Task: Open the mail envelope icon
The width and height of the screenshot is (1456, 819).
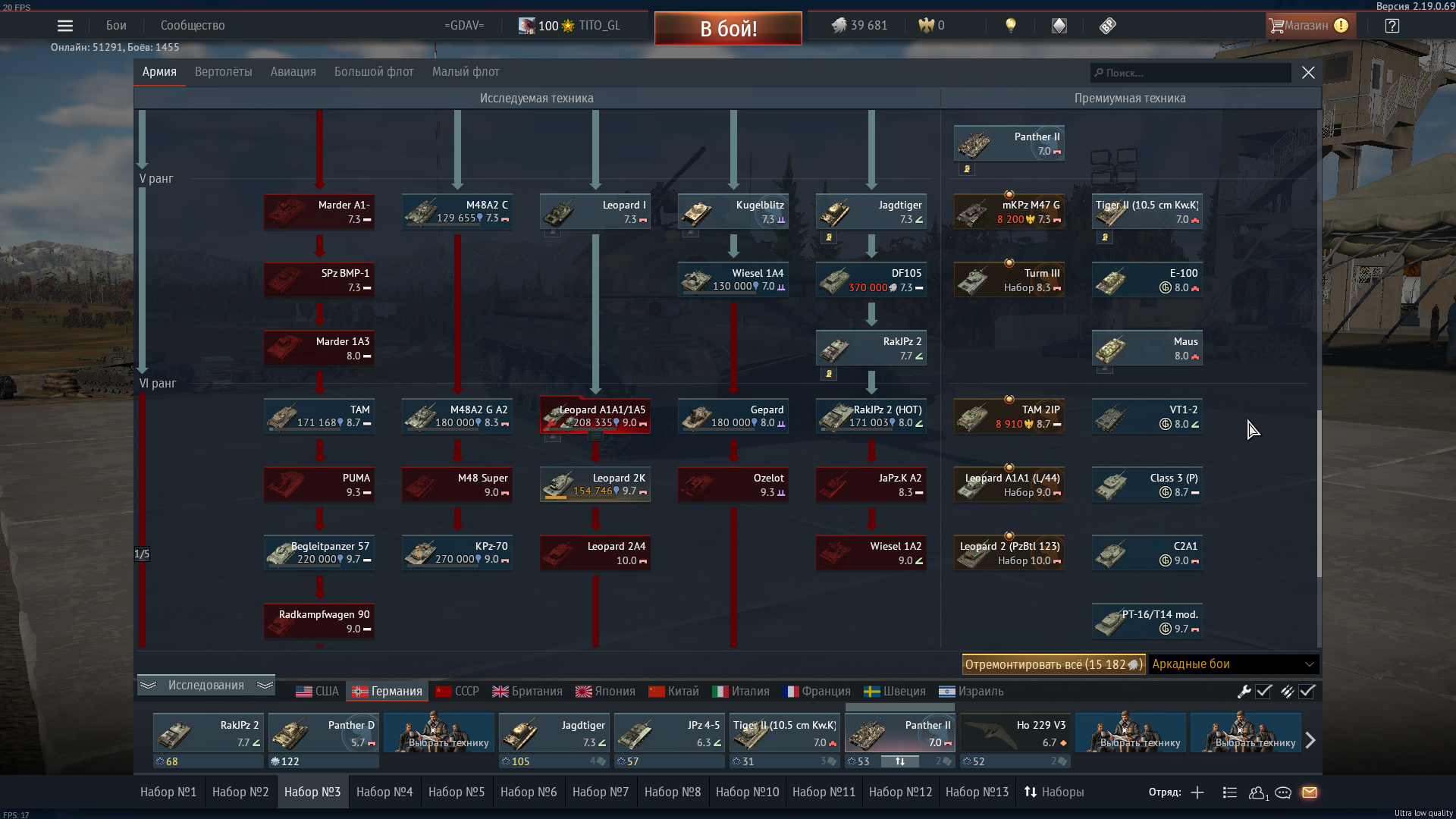Action: (x=1310, y=792)
